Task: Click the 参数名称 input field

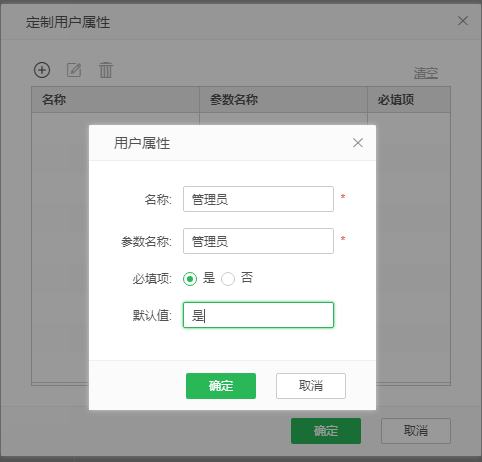Action: 258,241
